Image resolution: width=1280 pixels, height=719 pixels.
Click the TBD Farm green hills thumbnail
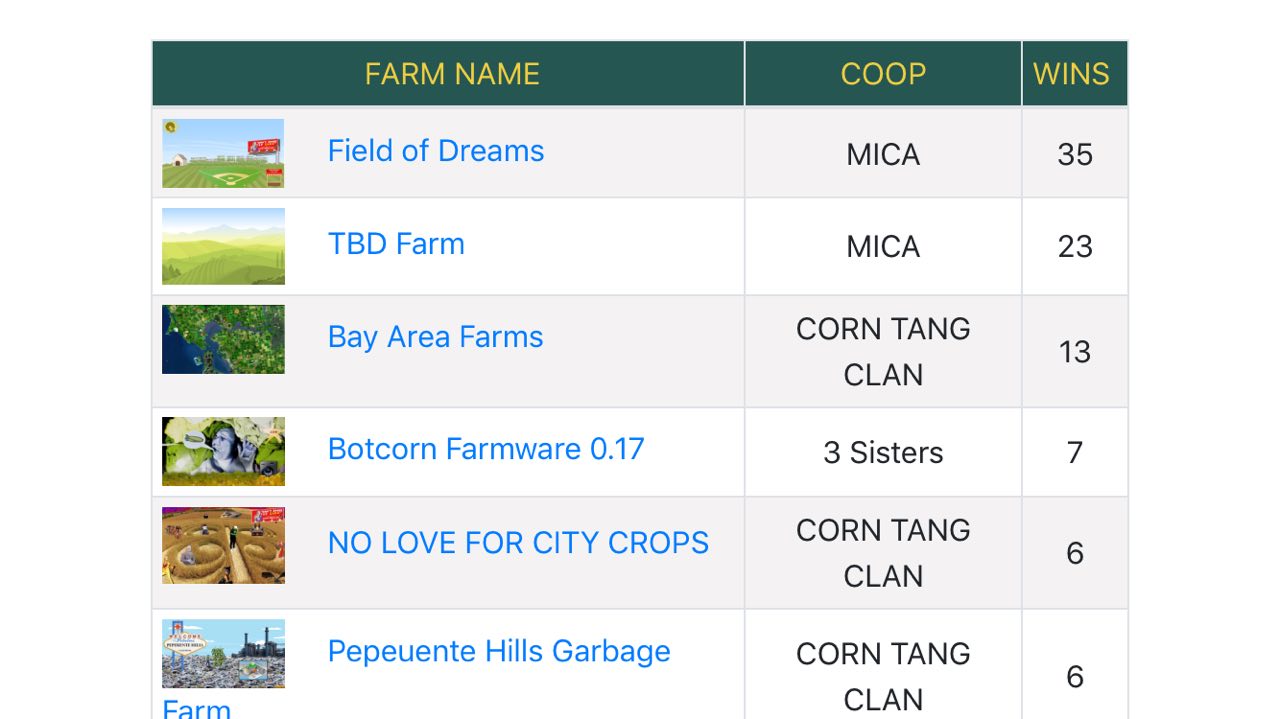223,246
